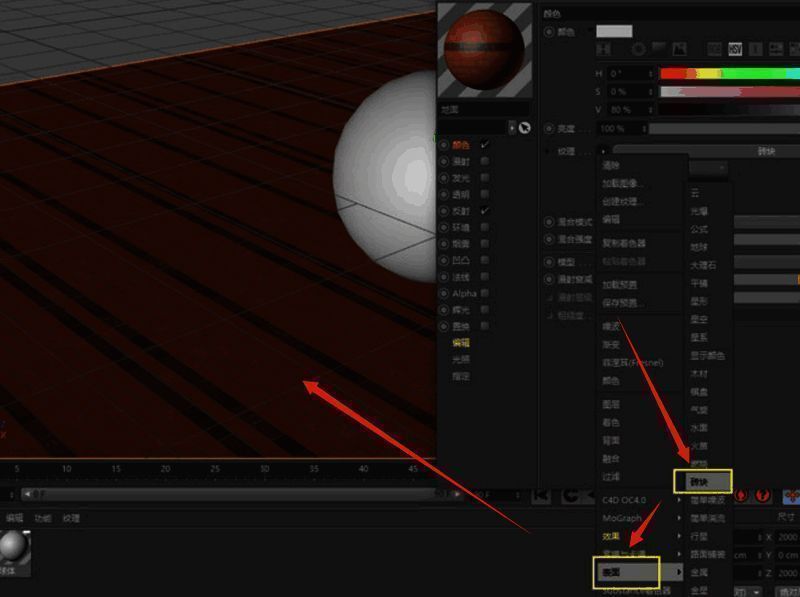Go to start of timeline button
This screenshot has width=800, height=597.
(541, 495)
